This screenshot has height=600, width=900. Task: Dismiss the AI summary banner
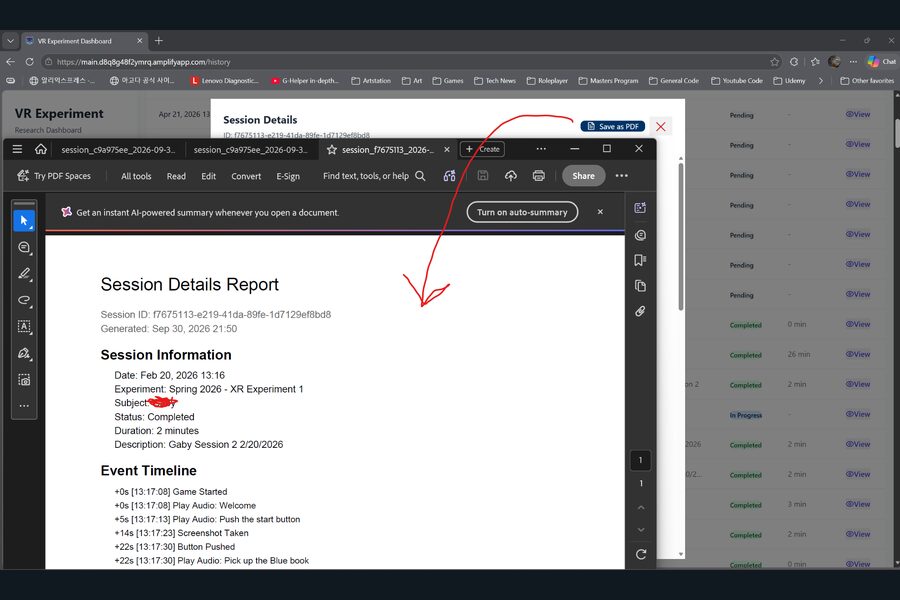click(x=600, y=212)
